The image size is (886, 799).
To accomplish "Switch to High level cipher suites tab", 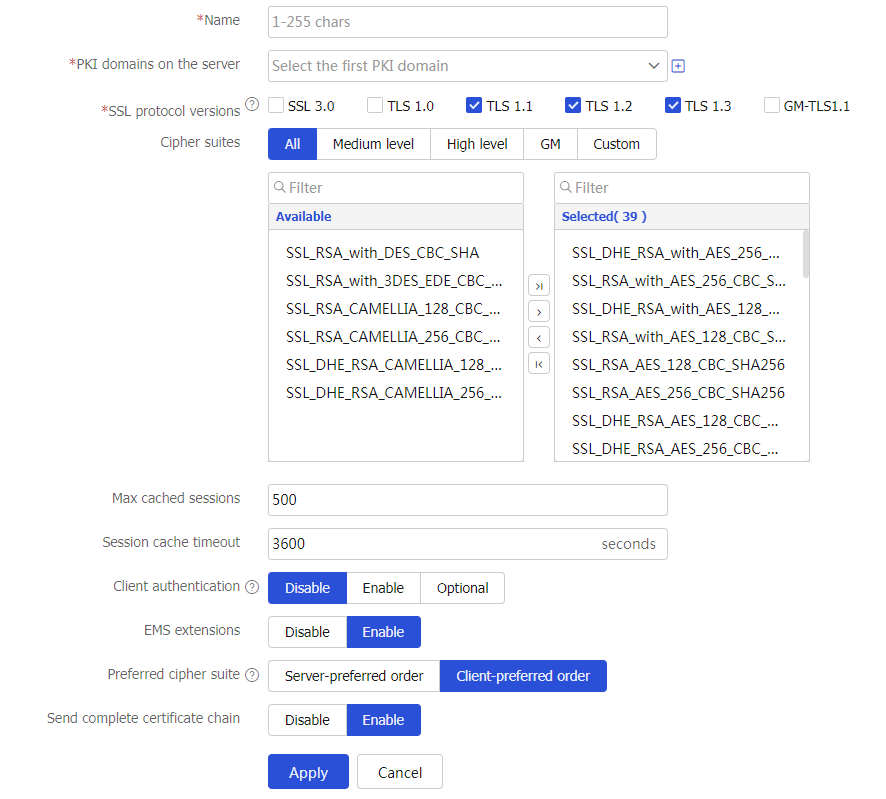I will click(477, 144).
